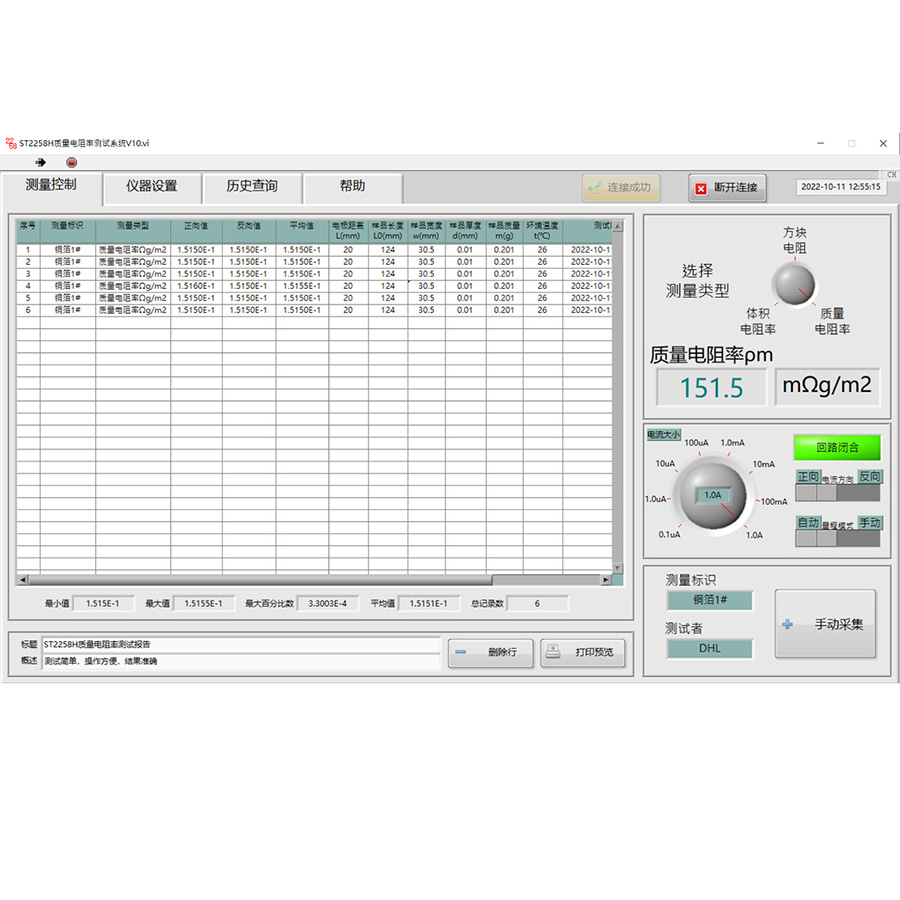The height and width of the screenshot is (900, 900).
Task: Switch to the 仪器设置 tab
Action: coord(152,186)
